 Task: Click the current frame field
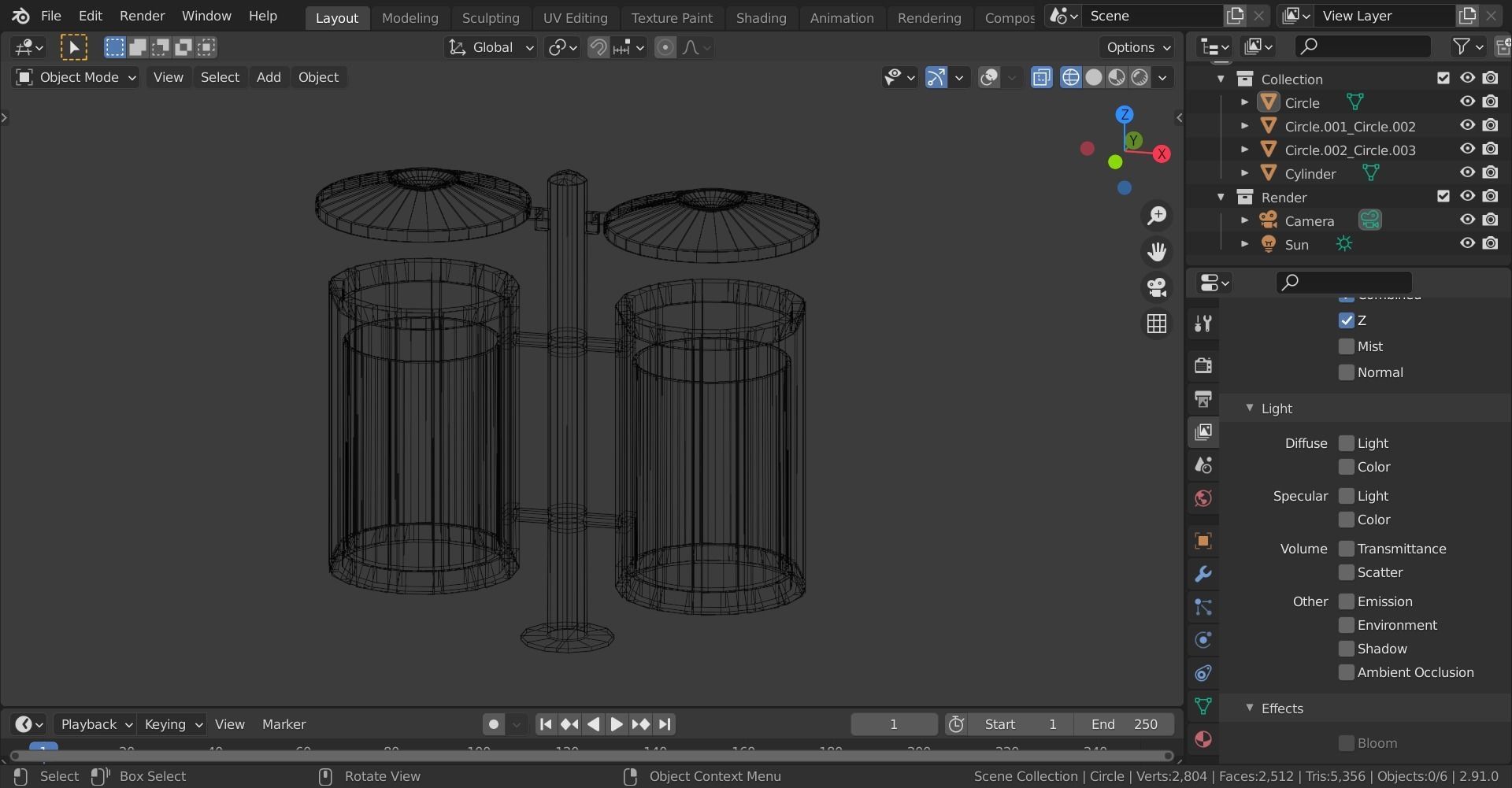point(894,724)
